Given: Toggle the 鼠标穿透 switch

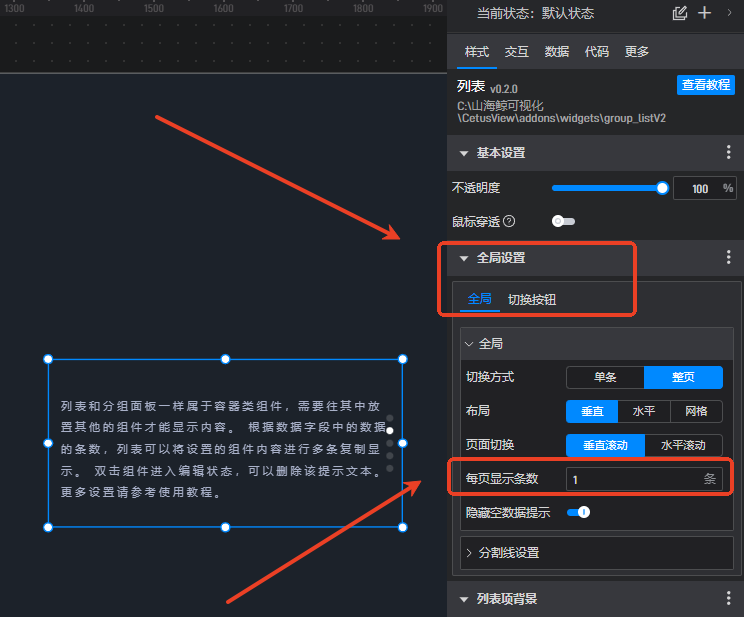Looking at the screenshot, I should coord(563,221).
